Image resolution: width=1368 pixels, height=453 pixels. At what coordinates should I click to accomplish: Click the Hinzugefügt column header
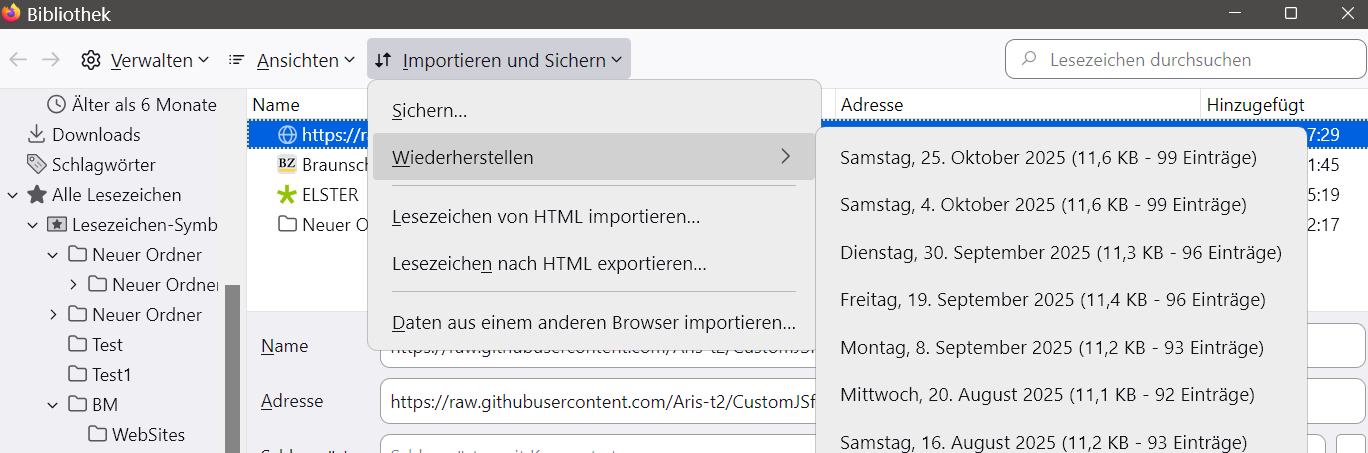click(x=1255, y=105)
